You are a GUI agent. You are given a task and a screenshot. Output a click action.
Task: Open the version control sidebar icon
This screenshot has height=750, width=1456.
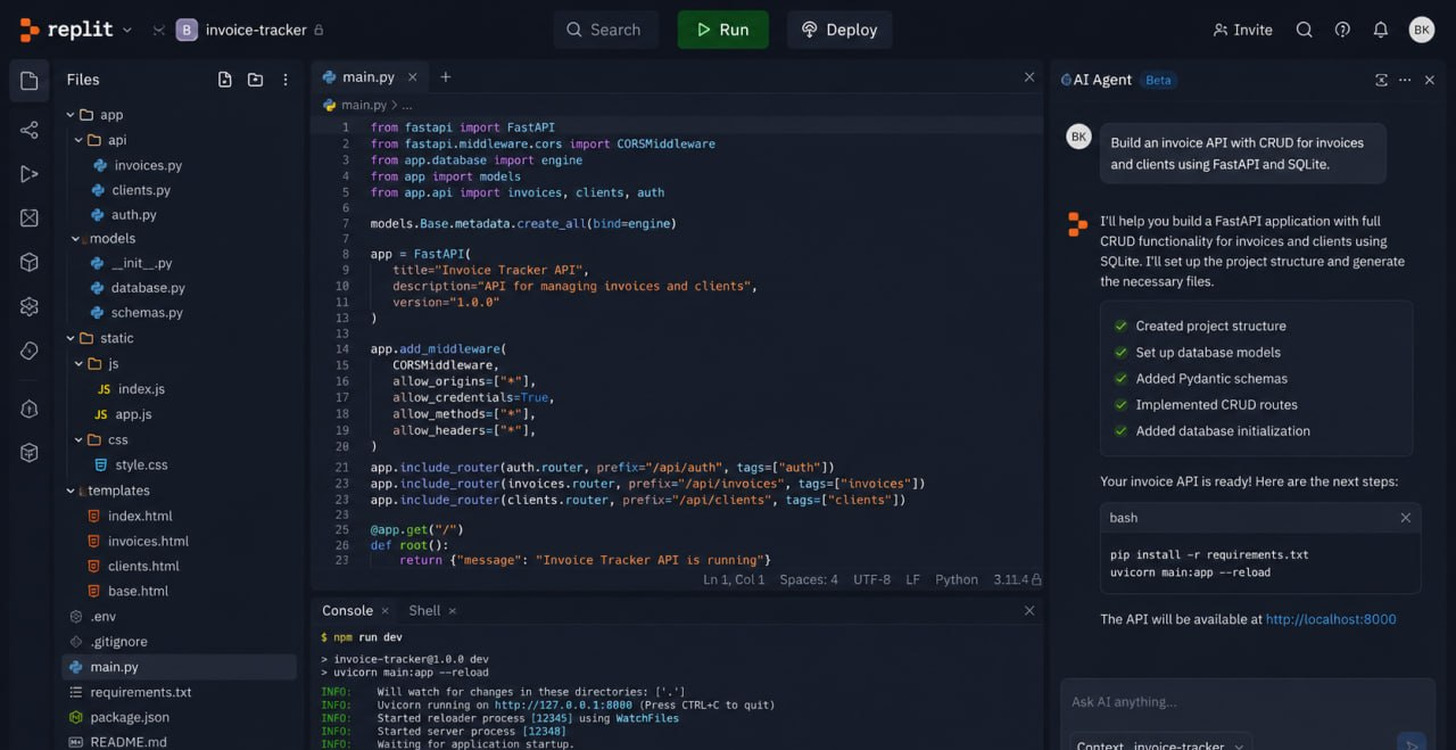(x=29, y=130)
